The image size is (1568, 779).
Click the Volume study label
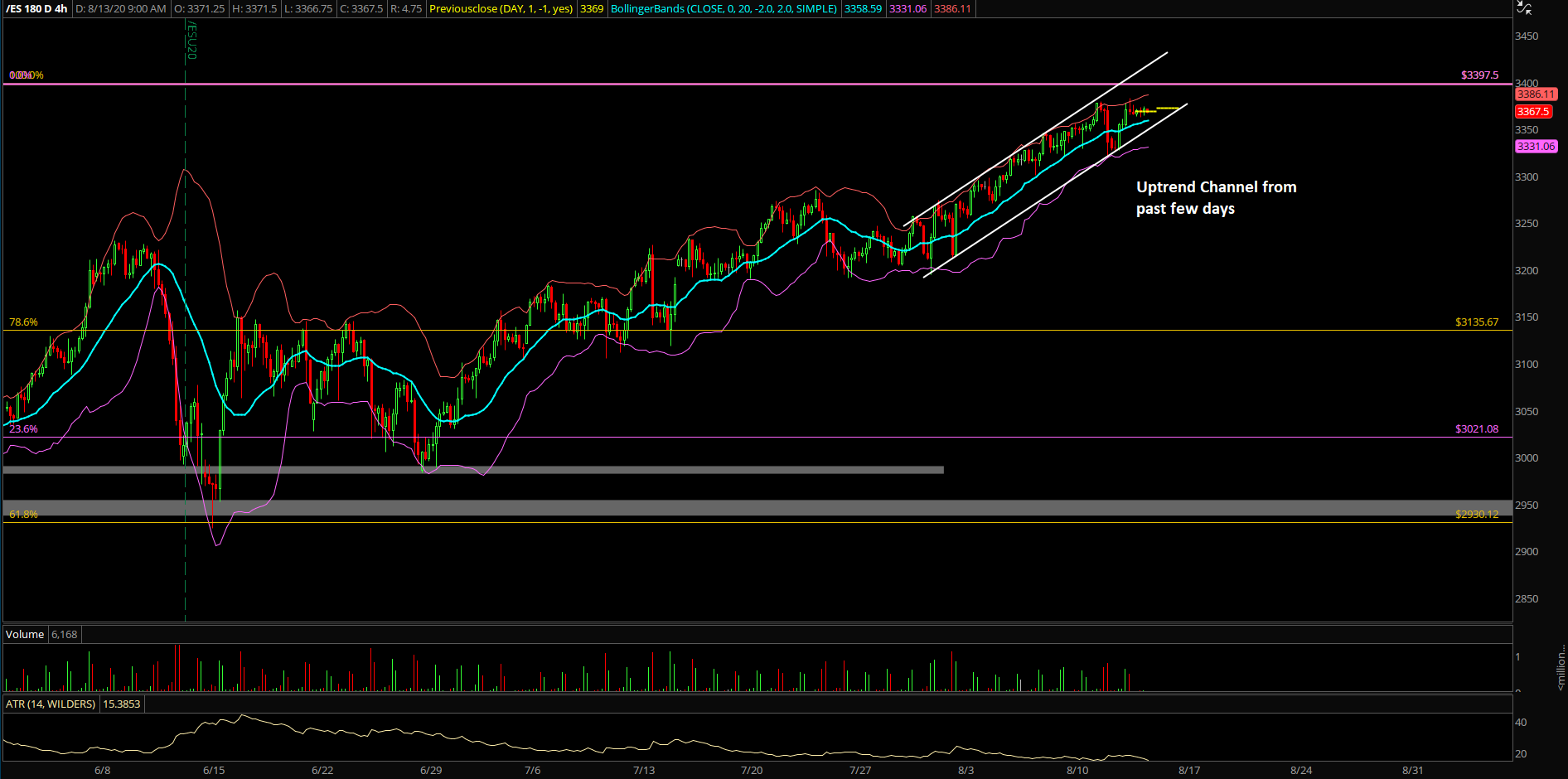(x=25, y=635)
